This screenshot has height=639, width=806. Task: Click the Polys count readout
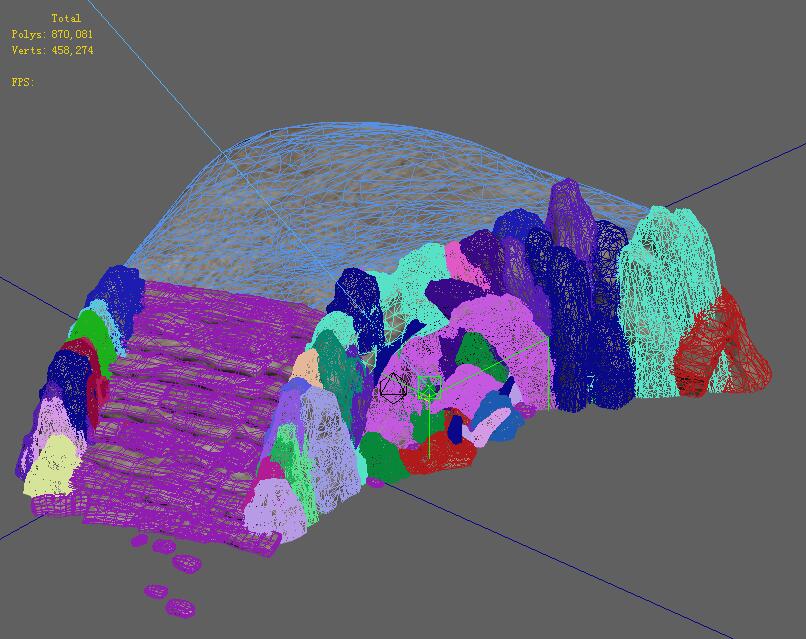tap(52, 34)
